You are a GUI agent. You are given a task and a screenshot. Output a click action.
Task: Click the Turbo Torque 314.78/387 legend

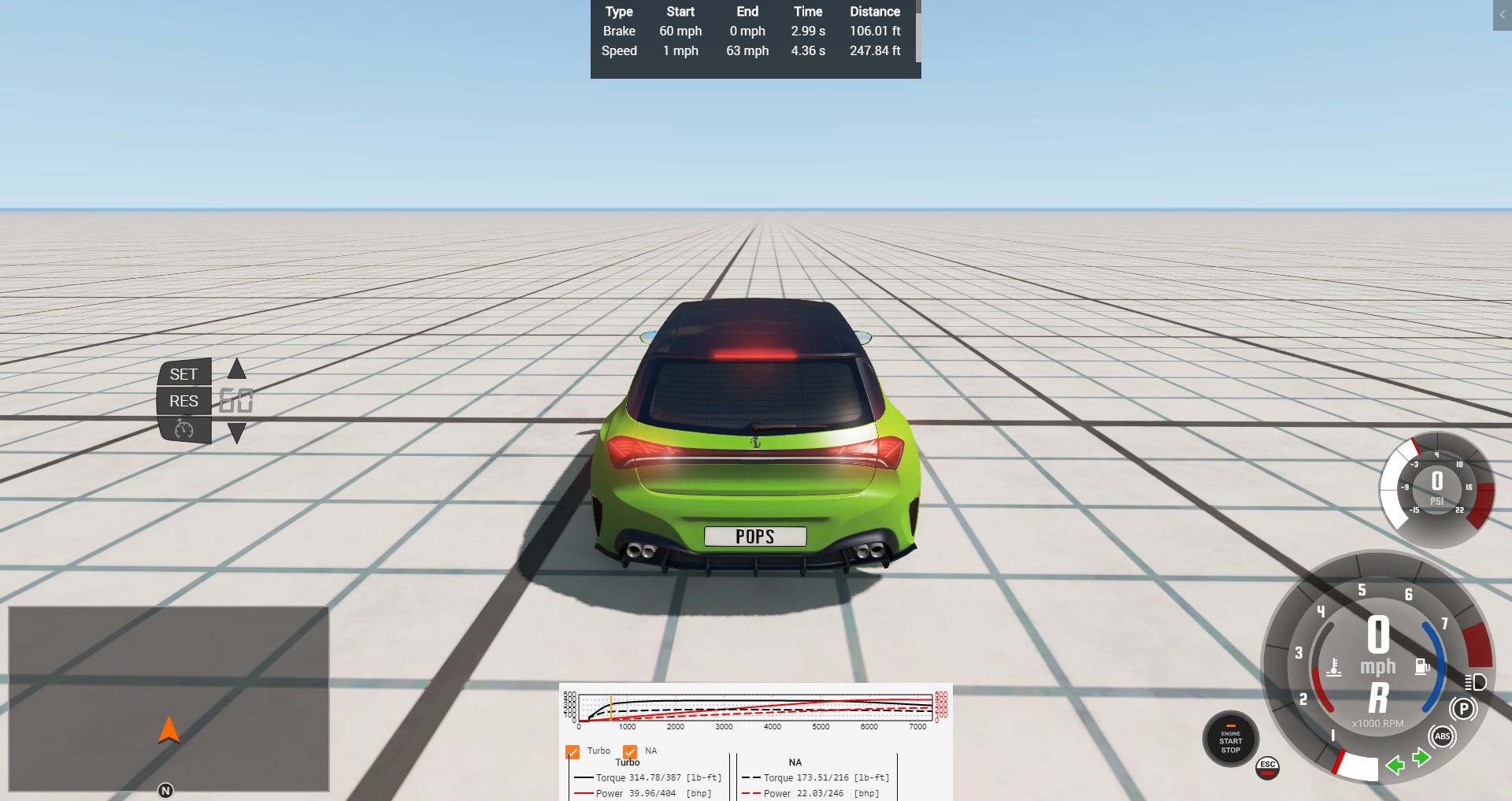point(648,777)
